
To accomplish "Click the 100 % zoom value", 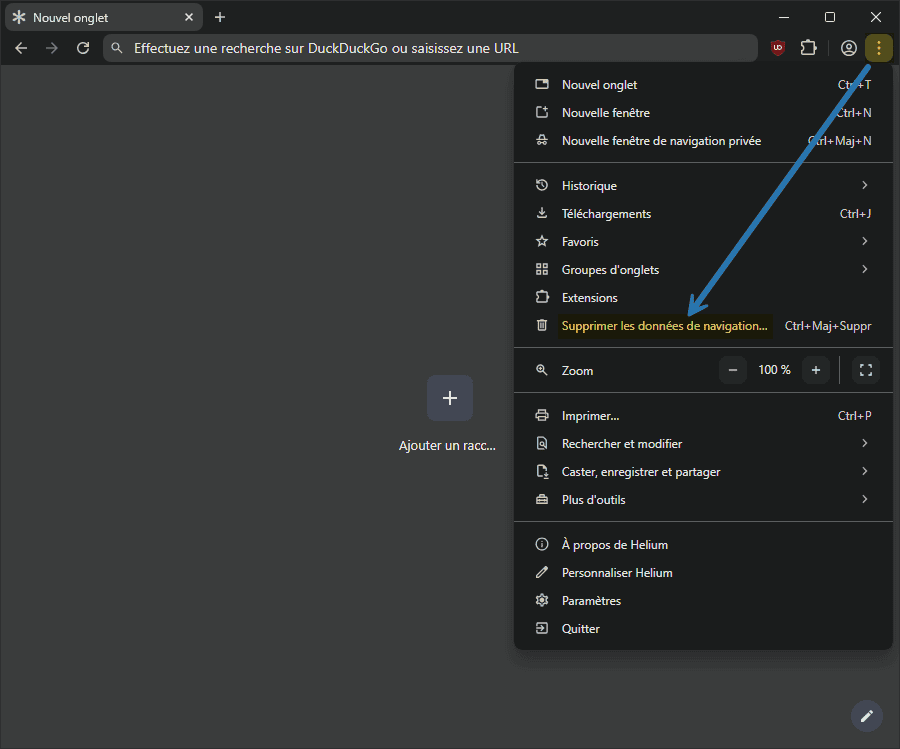I will pyautogui.click(x=774, y=370).
